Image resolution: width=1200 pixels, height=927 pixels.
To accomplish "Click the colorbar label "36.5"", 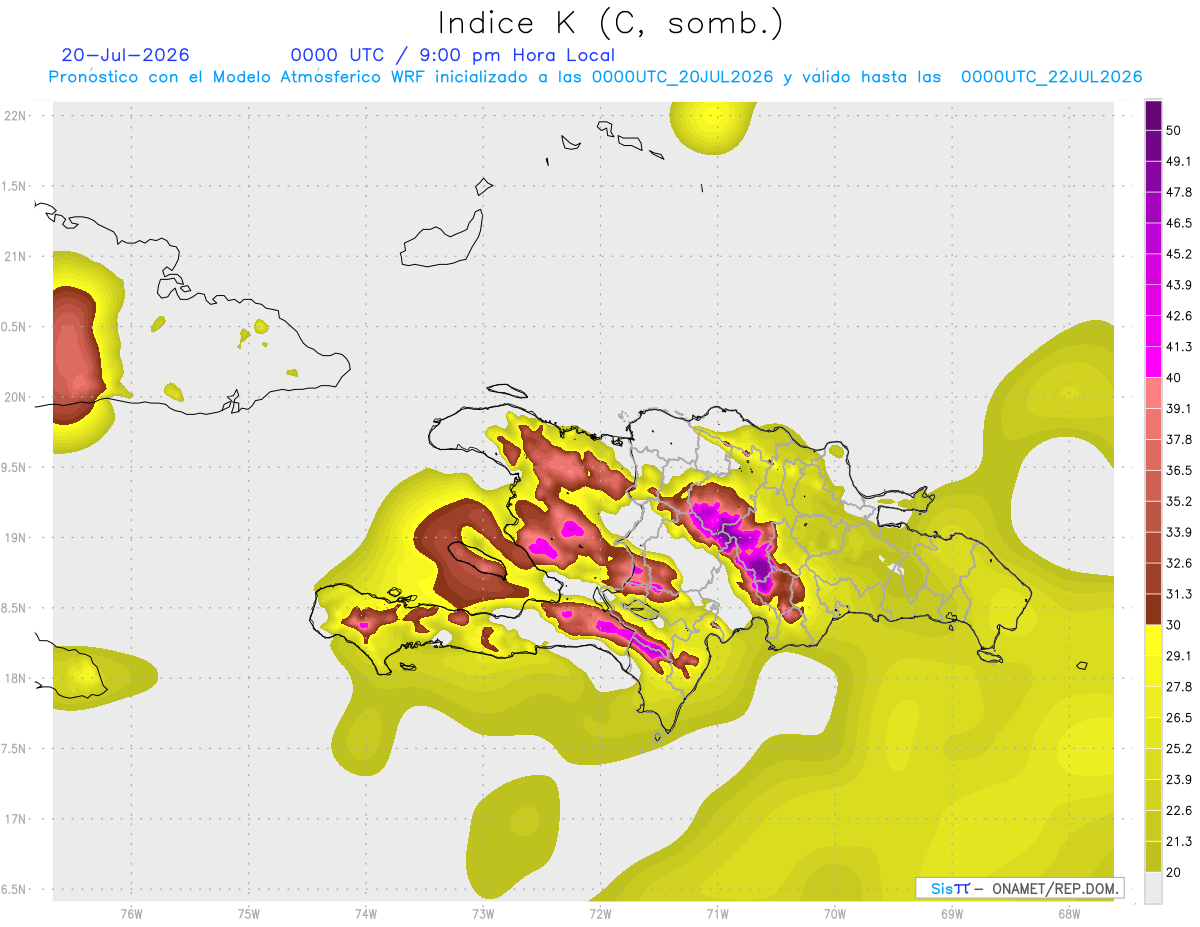I will 1179,470.
